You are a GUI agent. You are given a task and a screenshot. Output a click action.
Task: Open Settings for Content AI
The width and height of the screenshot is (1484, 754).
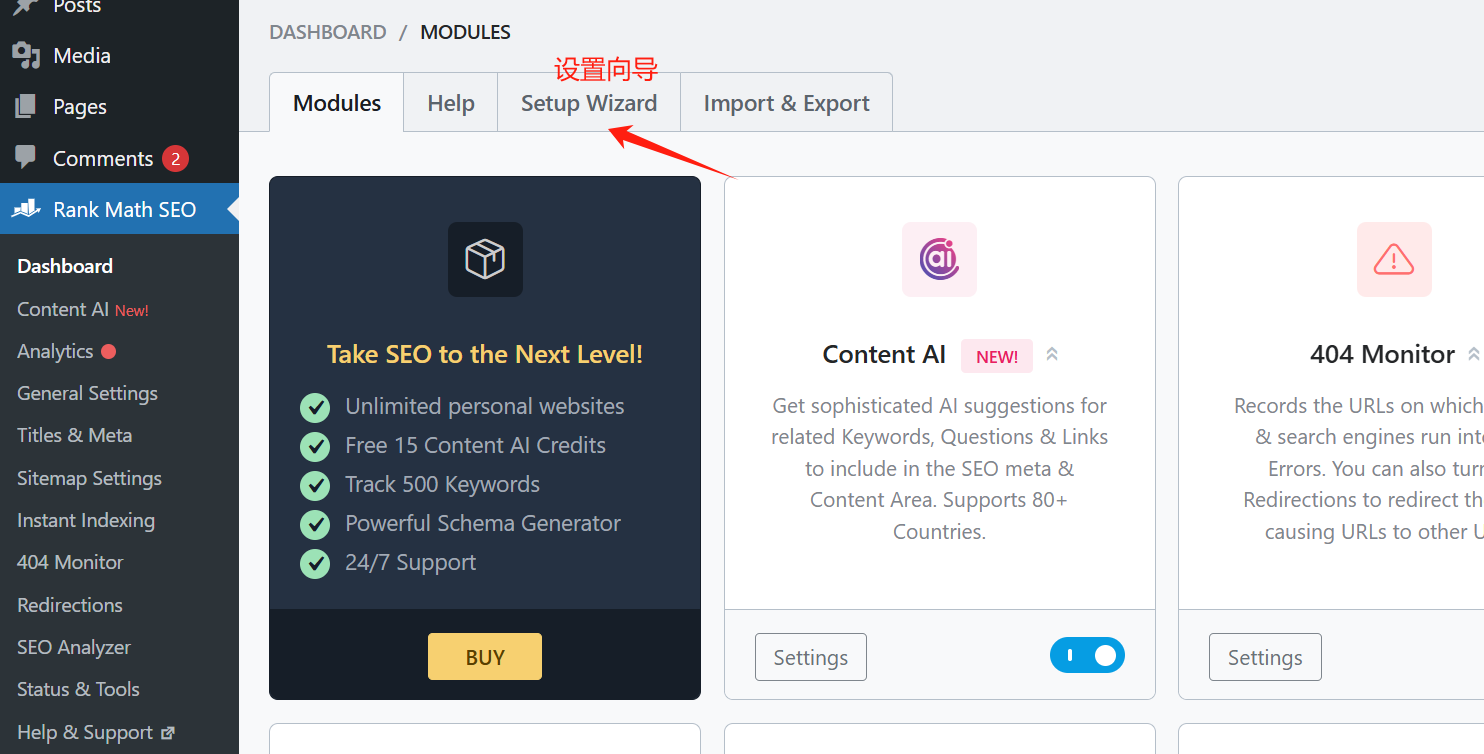pyautogui.click(x=810, y=657)
